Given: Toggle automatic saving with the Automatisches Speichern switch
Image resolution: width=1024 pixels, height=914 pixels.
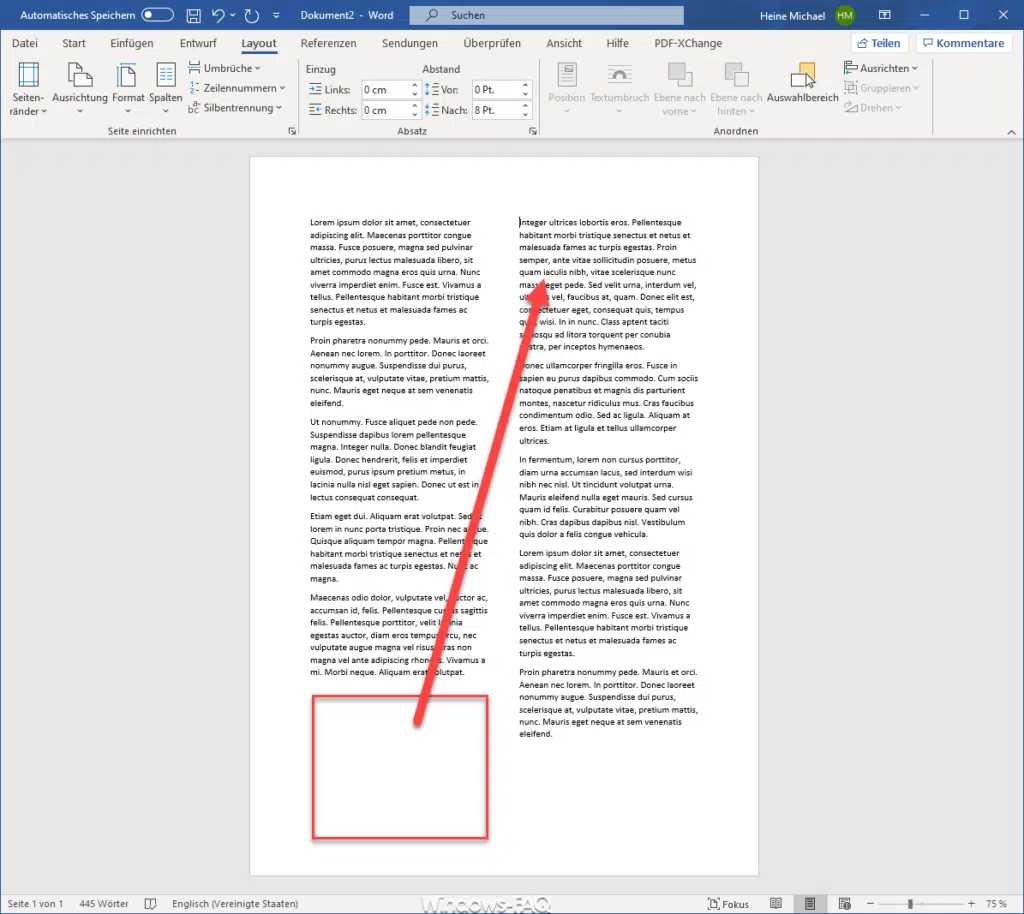Looking at the screenshot, I should [x=156, y=15].
